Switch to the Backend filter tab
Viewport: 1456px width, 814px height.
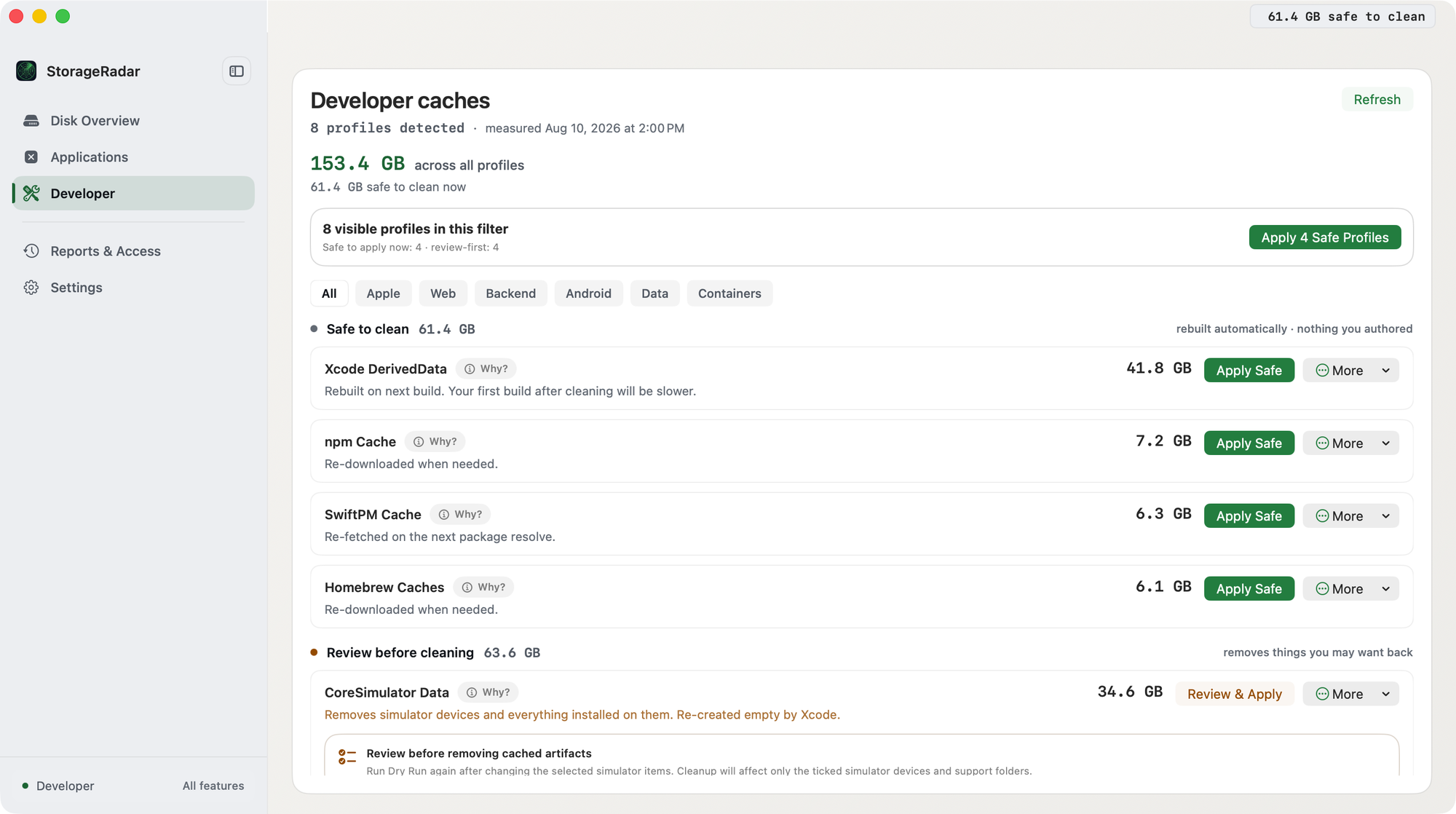tap(511, 293)
